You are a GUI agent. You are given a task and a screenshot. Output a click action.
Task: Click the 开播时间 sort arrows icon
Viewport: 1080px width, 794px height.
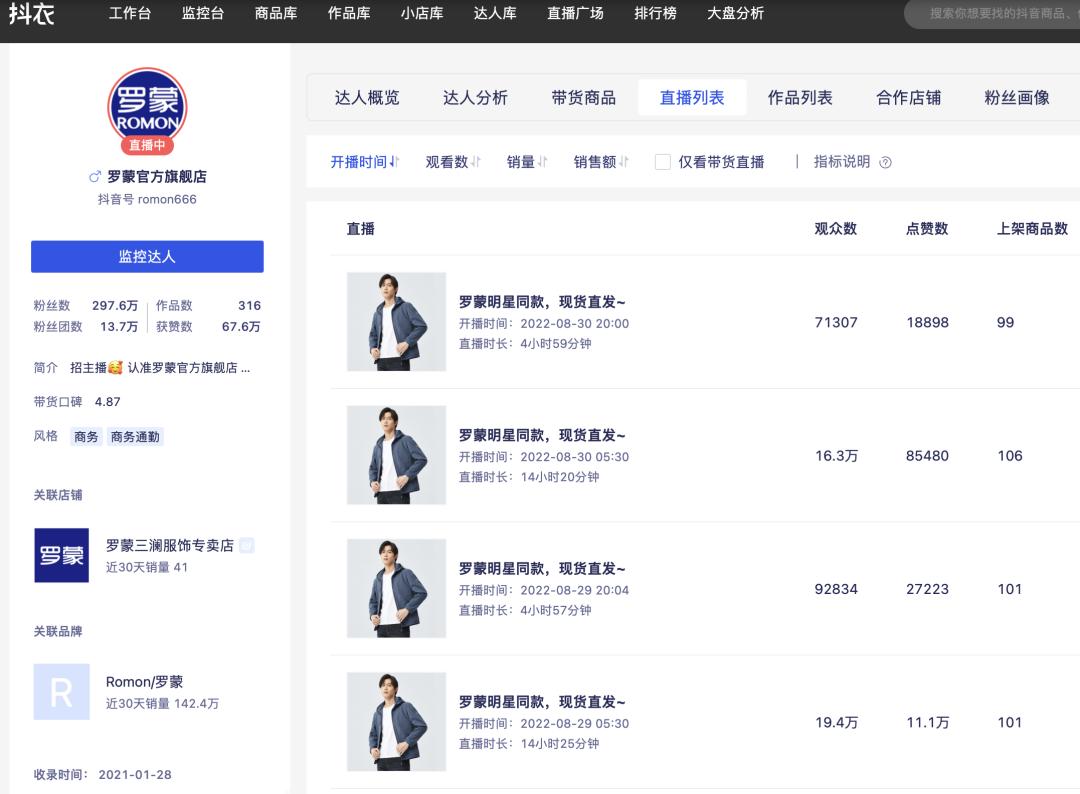pos(394,161)
